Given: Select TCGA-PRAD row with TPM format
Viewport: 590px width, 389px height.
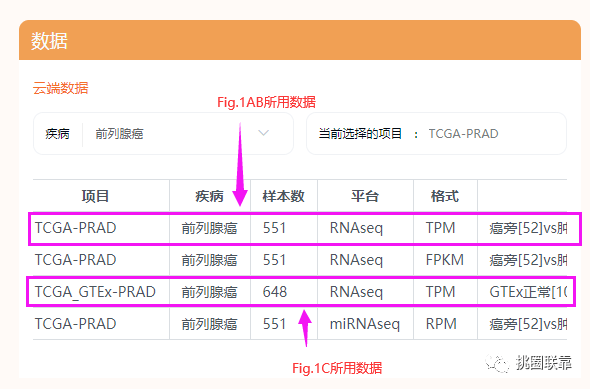Looking at the screenshot, I should (300, 228).
